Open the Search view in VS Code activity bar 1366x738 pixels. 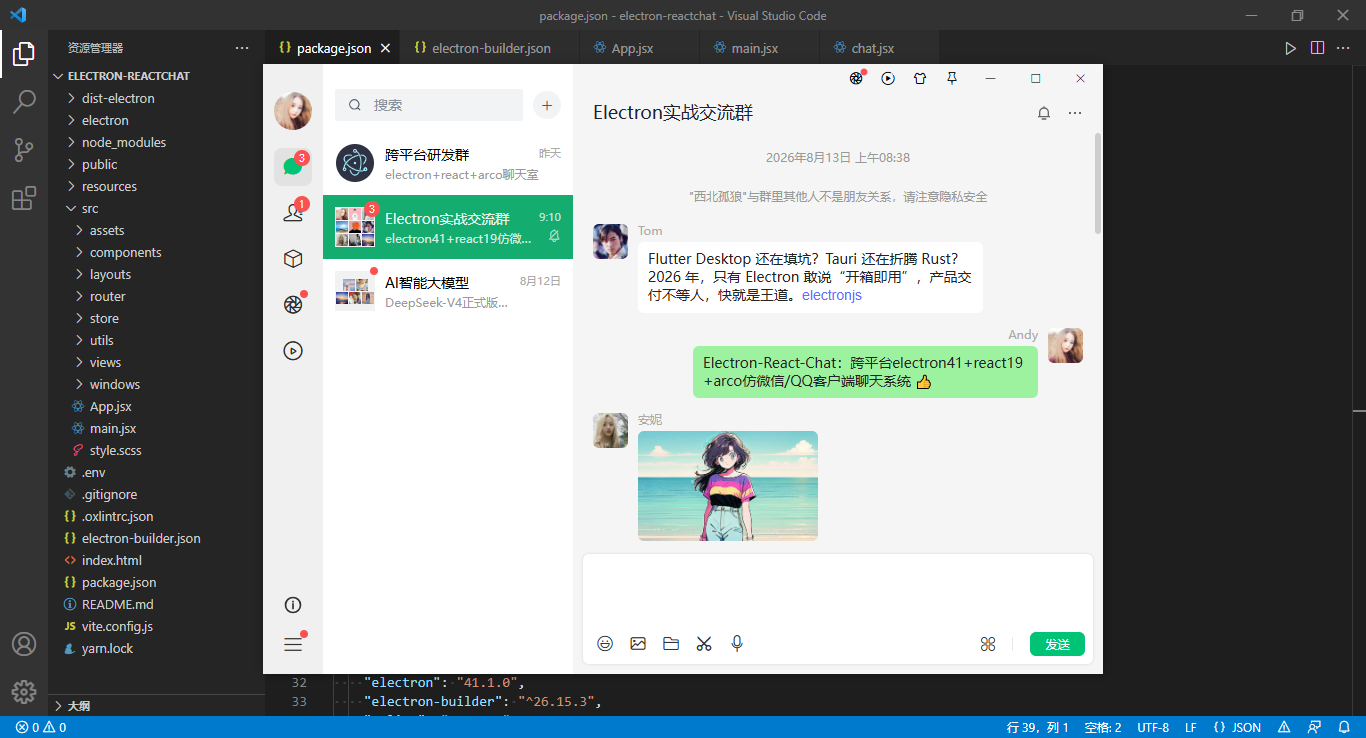pos(24,102)
